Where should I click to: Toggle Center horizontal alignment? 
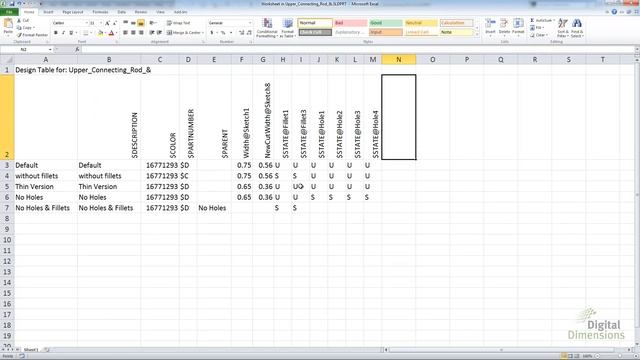tap(133, 33)
